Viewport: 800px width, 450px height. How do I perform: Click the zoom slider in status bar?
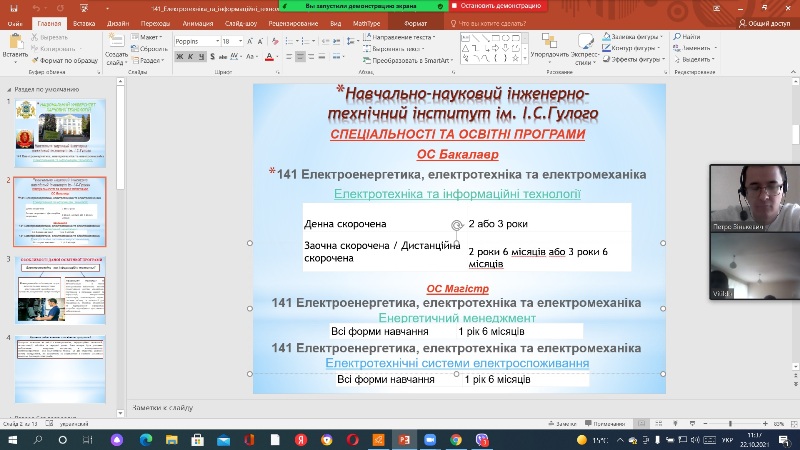click(730, 424)
